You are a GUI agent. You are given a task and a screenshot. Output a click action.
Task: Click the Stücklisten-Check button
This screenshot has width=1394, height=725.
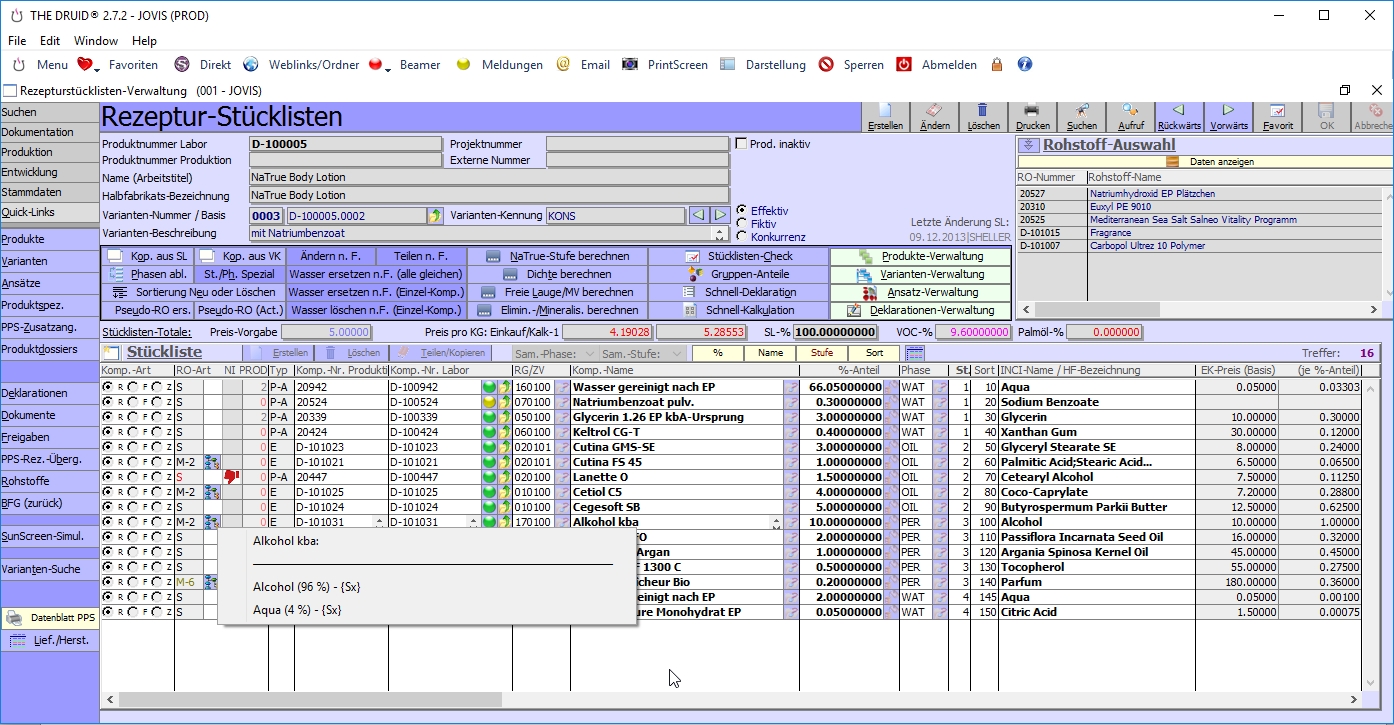coord(739,256)
